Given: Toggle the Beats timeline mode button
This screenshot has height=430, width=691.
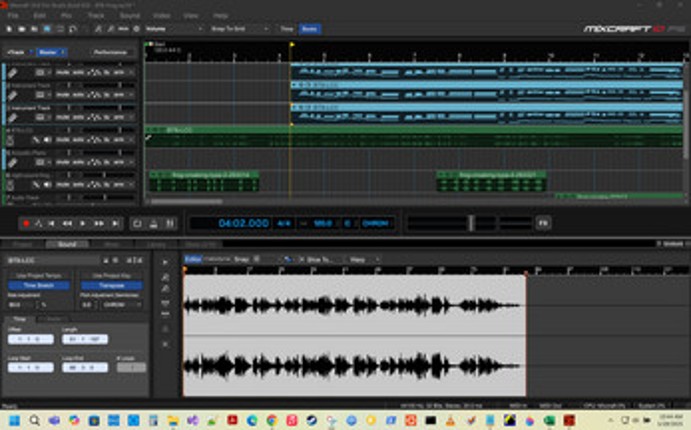Looking at the screenshot, I should [311, 29].
